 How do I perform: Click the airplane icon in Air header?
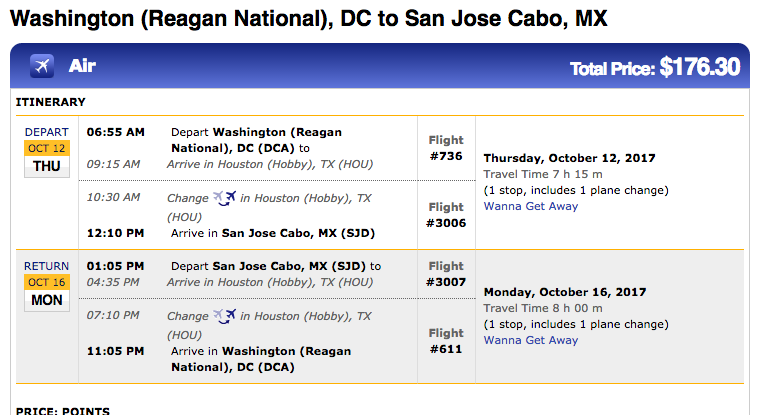(x=42, y=66)
